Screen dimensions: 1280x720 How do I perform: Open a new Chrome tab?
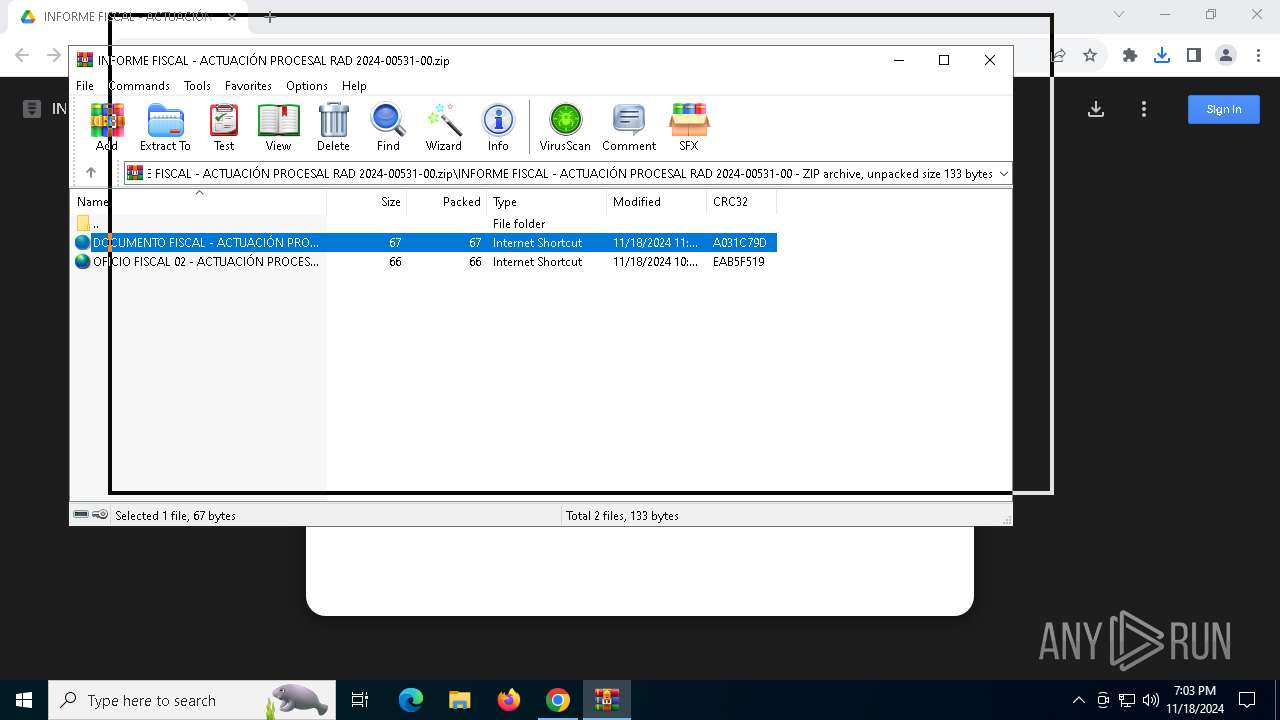pos(269,17)
